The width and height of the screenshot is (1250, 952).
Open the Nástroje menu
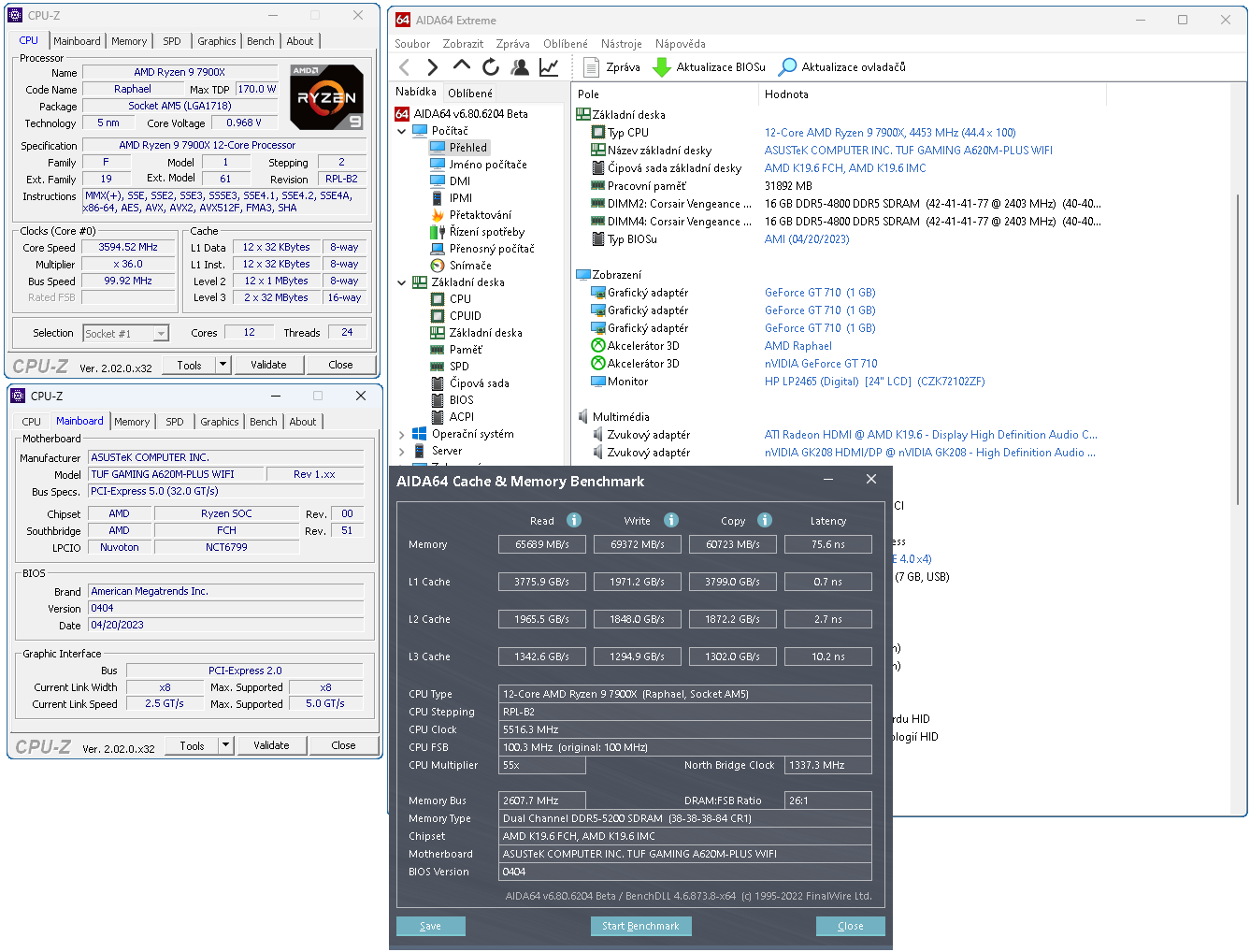(x=622, y=44)
